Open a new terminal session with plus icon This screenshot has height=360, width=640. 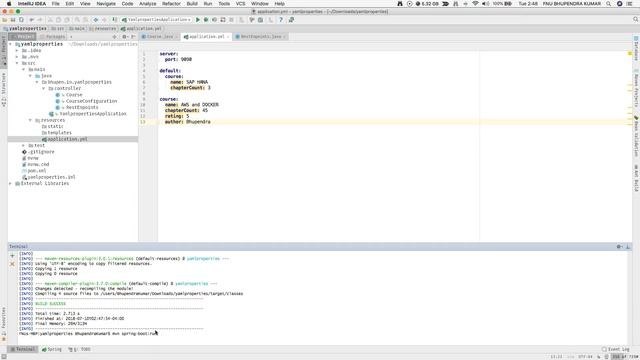[12, 256]
